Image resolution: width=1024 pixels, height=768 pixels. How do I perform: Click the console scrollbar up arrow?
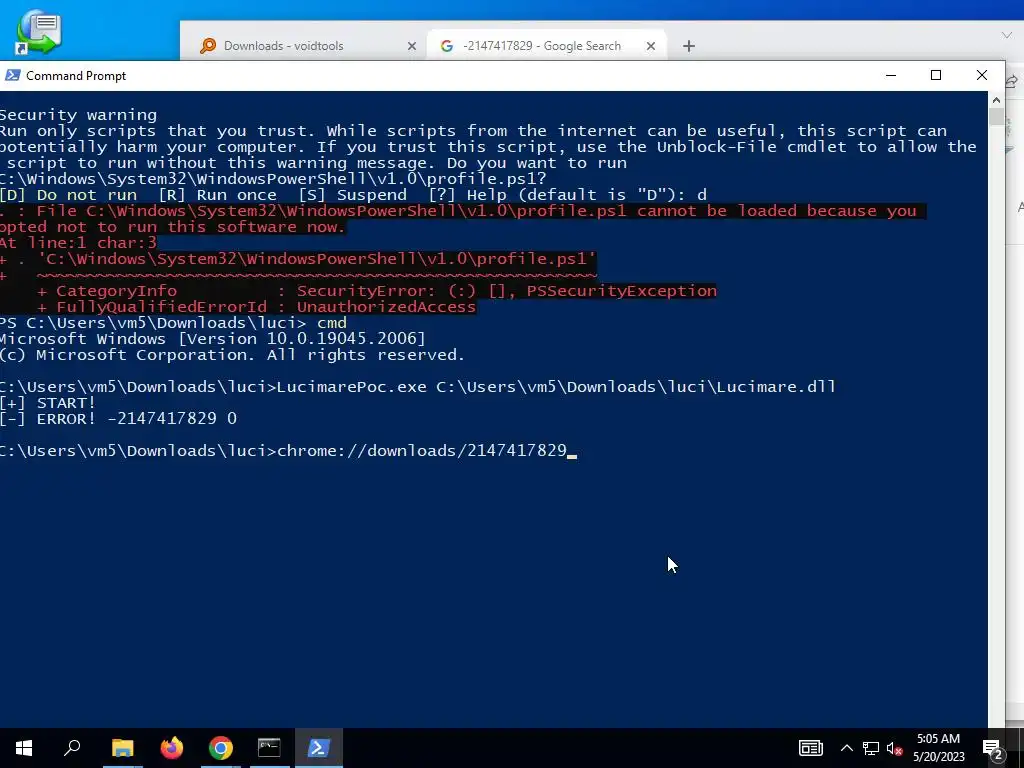996,100
